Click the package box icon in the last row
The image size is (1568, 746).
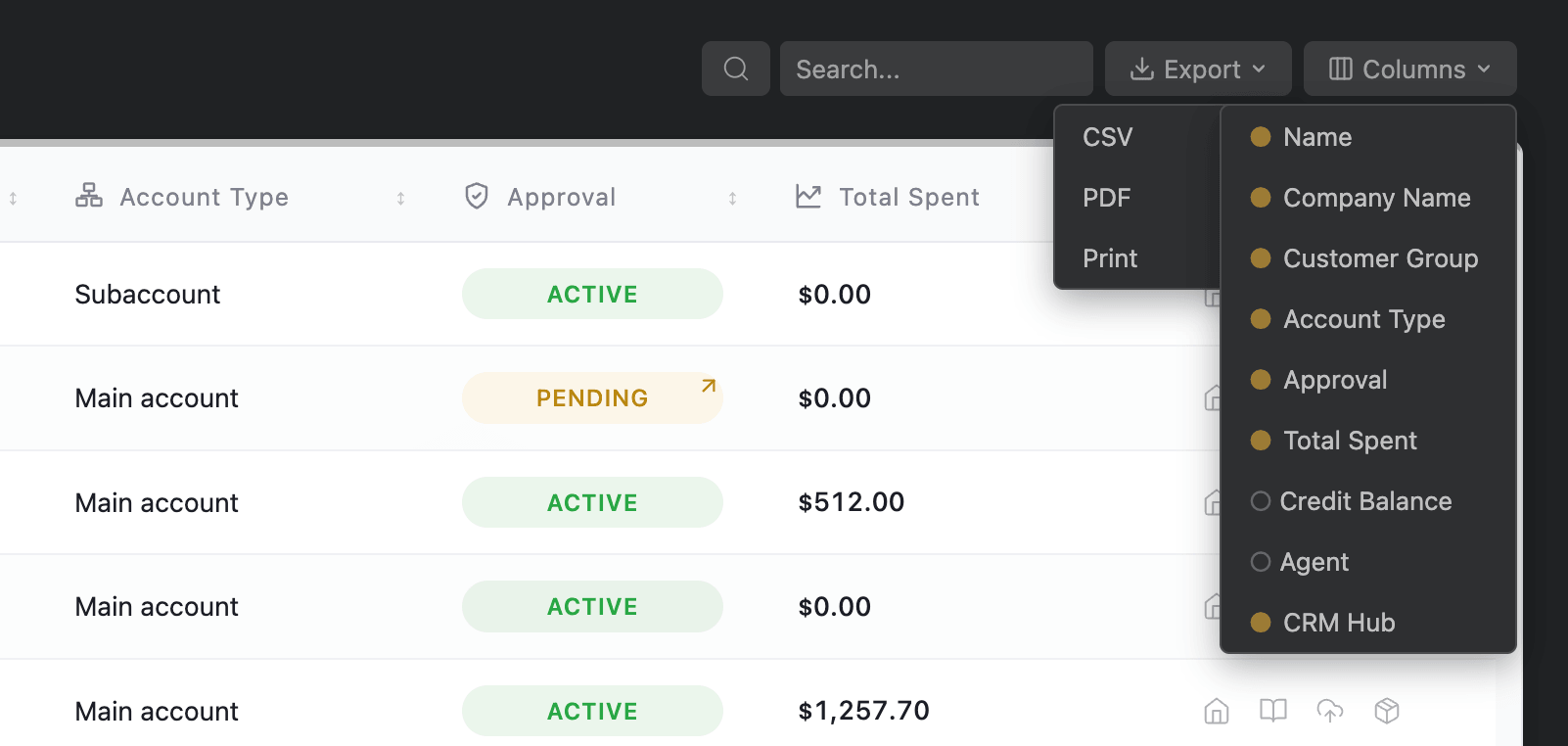coord(1387,711)
